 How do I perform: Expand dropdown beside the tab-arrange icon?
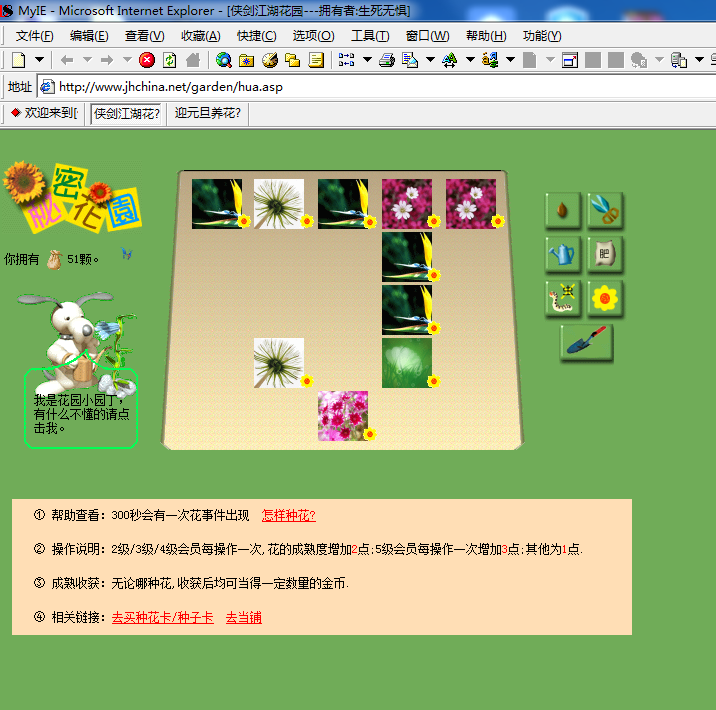(367, 59)
